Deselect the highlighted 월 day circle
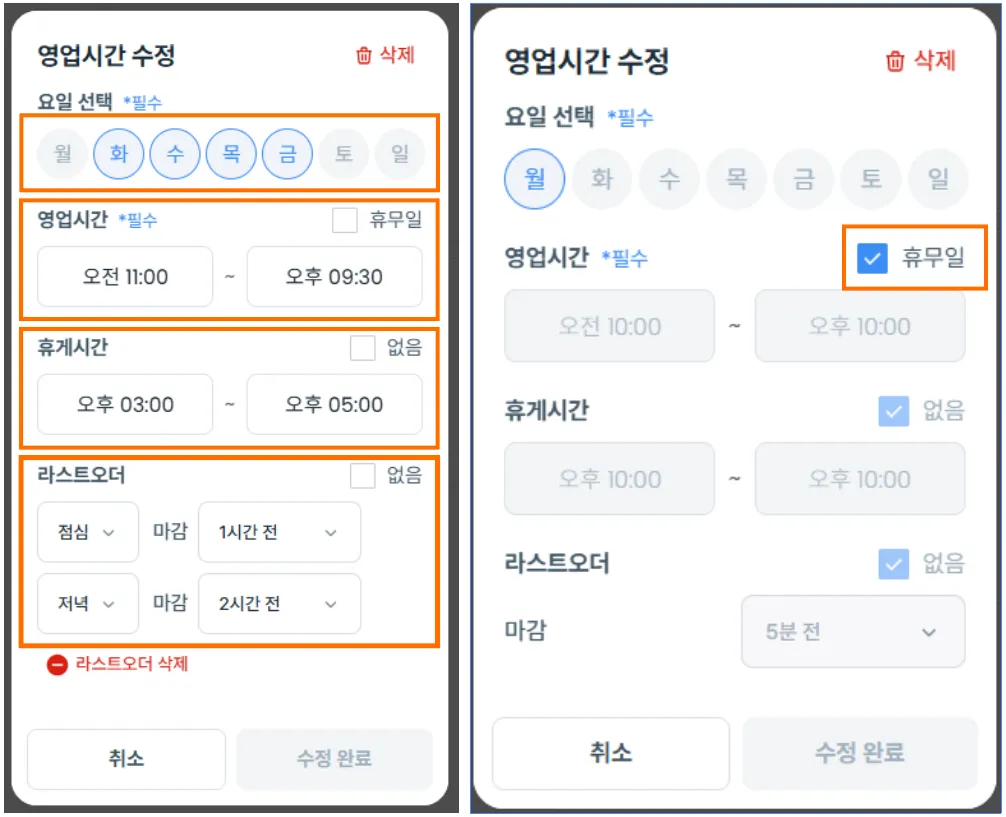Viewport: 1006px width, 817px height. click(535, 180)
